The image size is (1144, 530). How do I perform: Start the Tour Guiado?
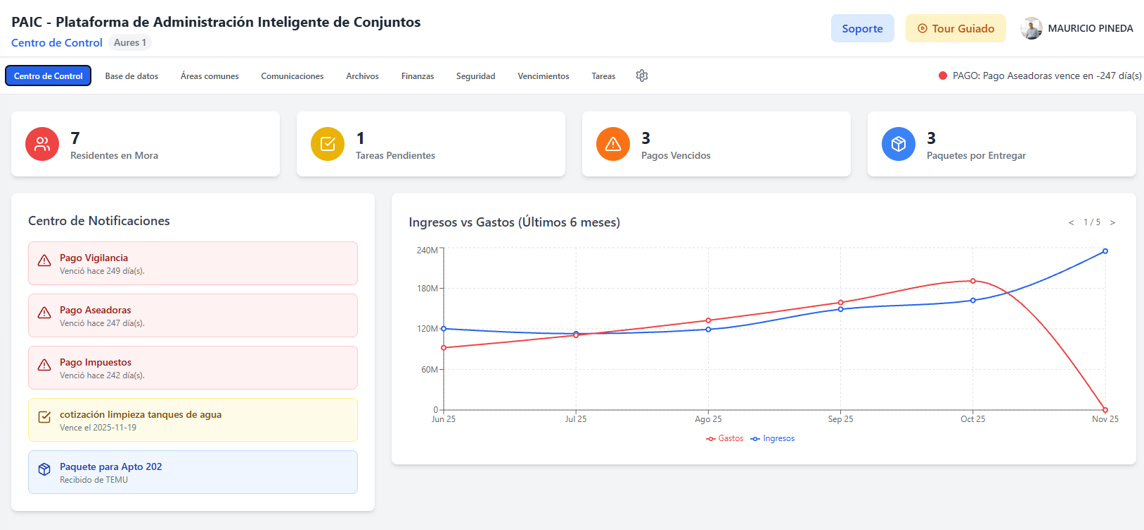[x=956, y=28]
